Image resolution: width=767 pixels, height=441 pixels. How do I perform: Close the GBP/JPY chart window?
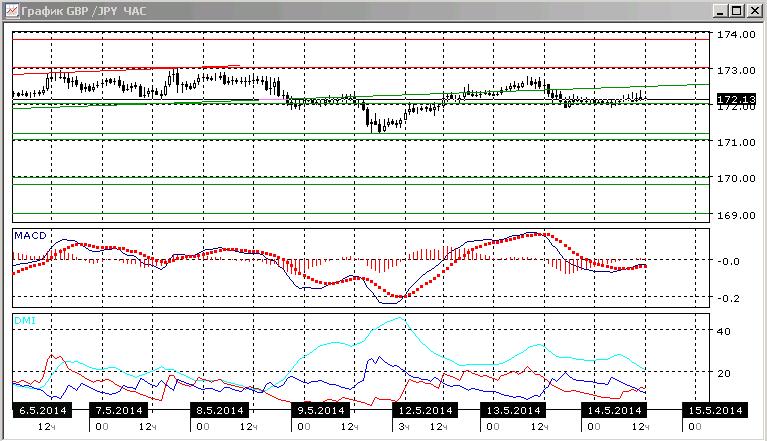(x=754, y=11)
